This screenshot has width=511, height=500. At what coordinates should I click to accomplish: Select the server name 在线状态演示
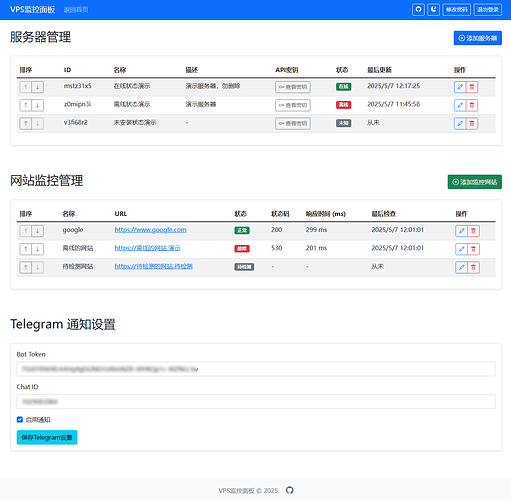(132, 86)
